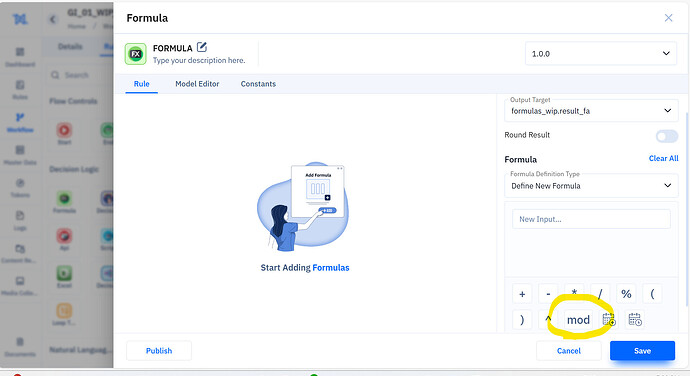Open the 1.0.0 version dropdown

[x=601, y=53]
